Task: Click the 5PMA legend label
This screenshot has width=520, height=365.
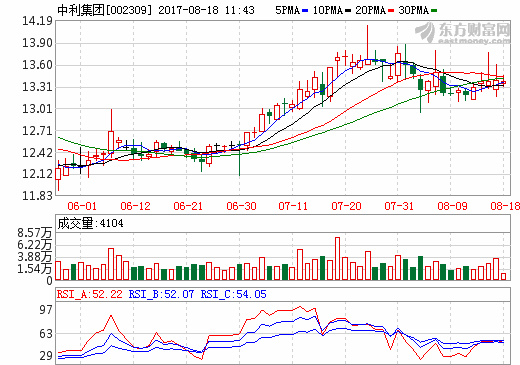Action: click(287, 10)
